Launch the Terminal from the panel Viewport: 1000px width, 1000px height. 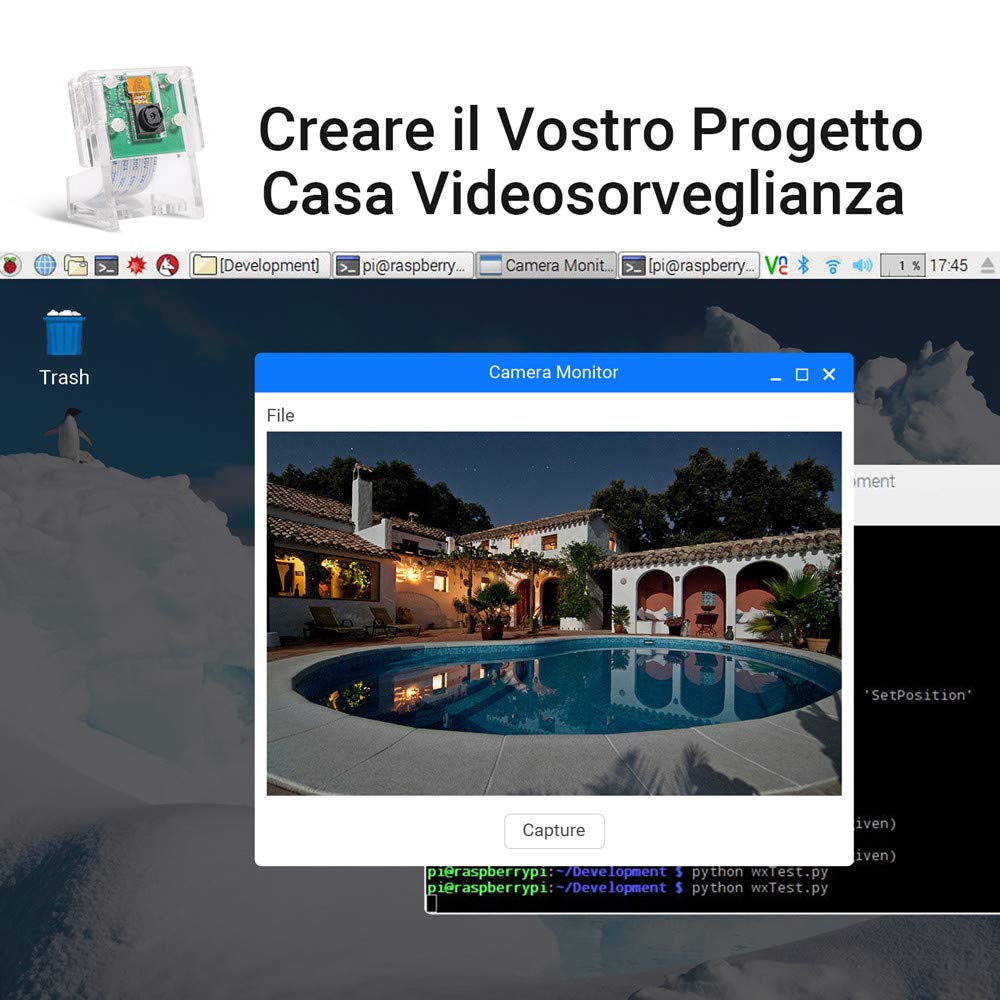tap(107, 265)
